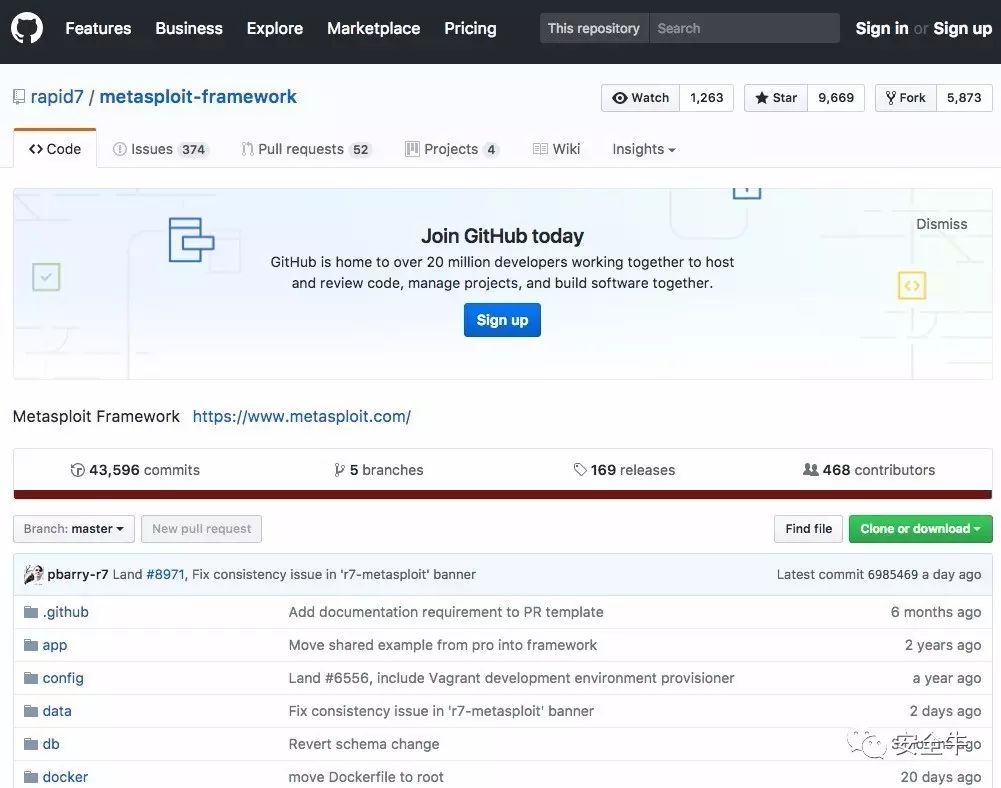
Task: Click the config folder icon
Action: click(31, 678)
